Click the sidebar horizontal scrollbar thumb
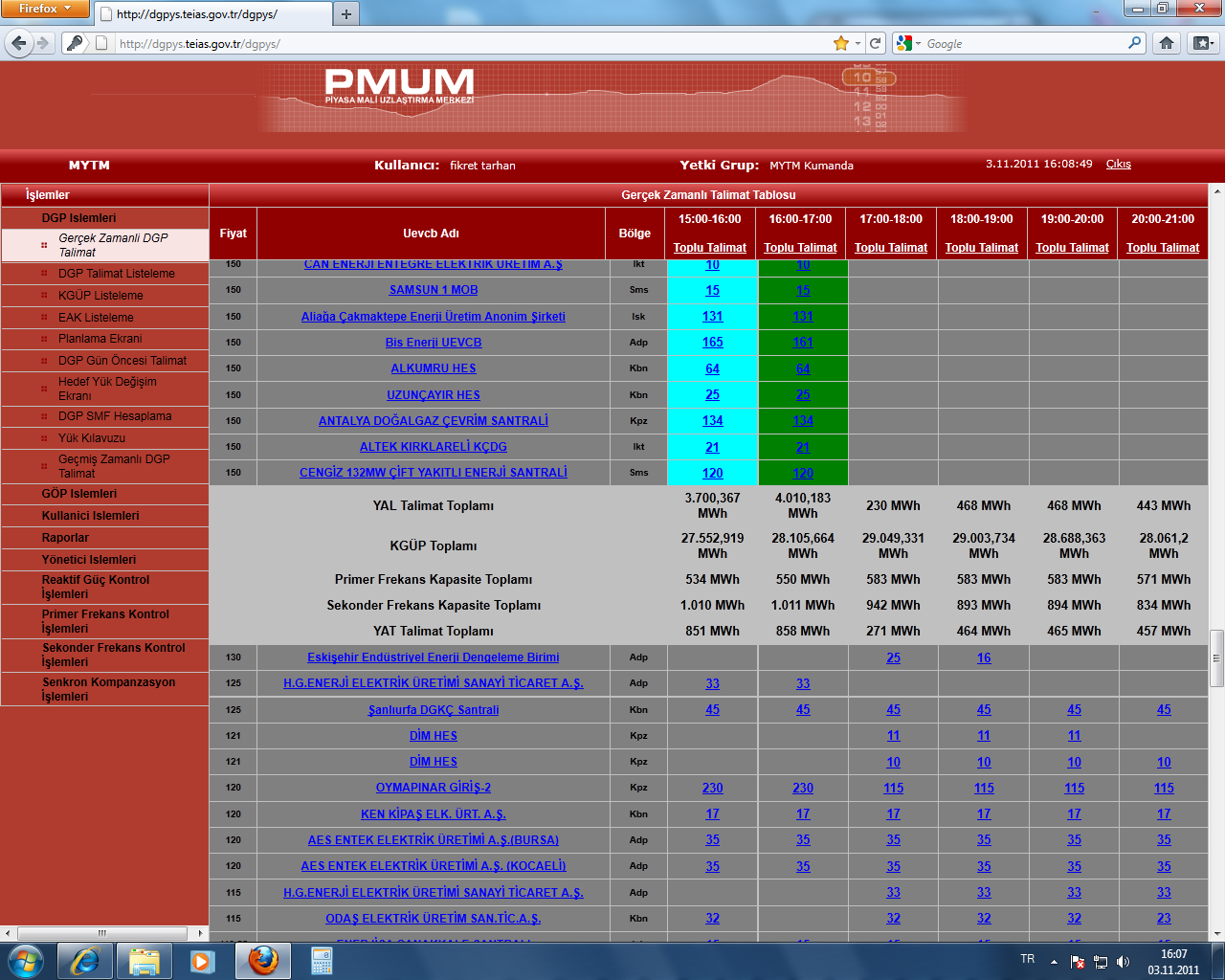1225x980 pixels. click(x=101, y=933)
